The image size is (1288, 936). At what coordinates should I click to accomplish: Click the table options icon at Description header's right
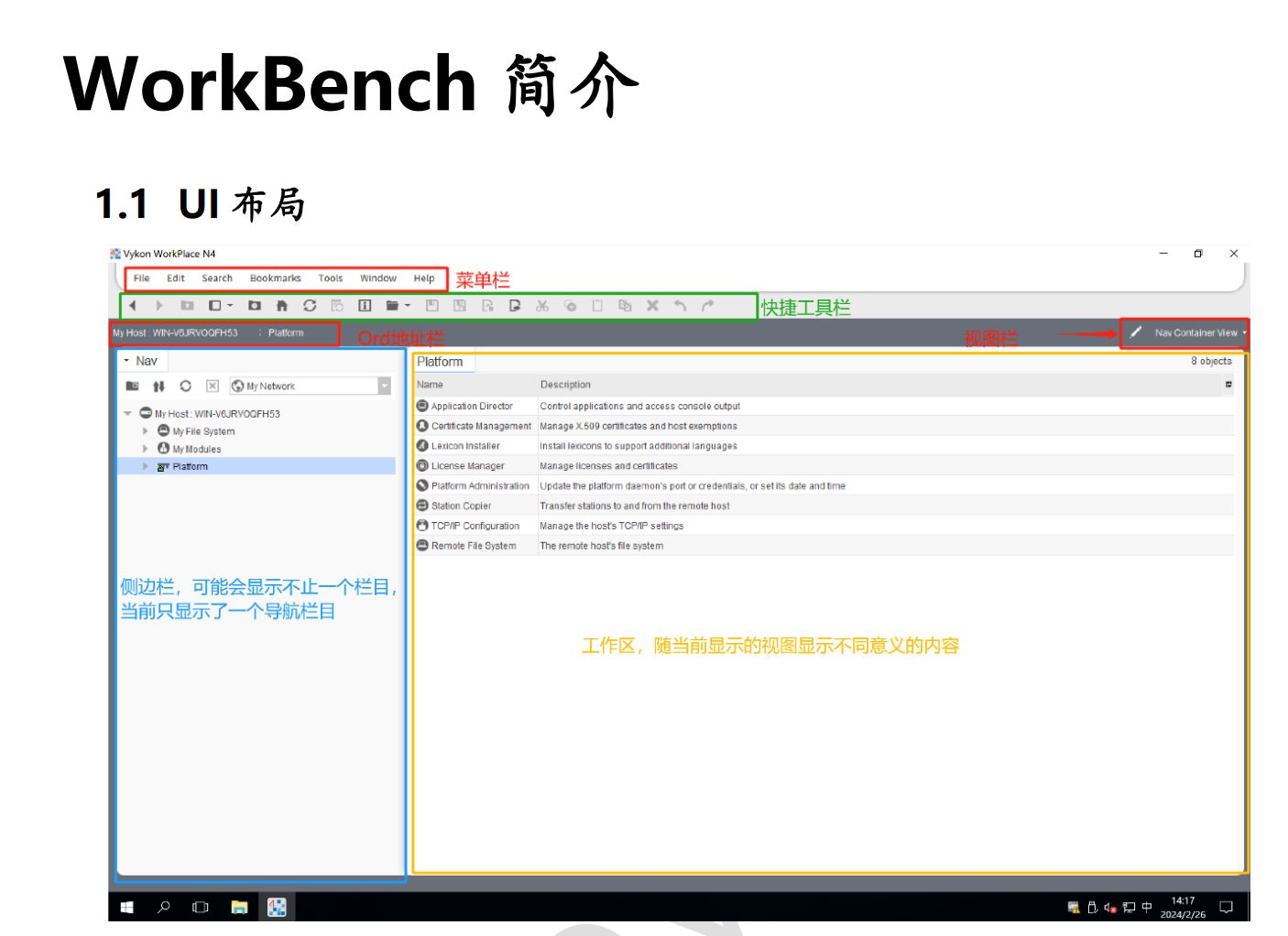pyautogui.click(x=1228, y=385)
